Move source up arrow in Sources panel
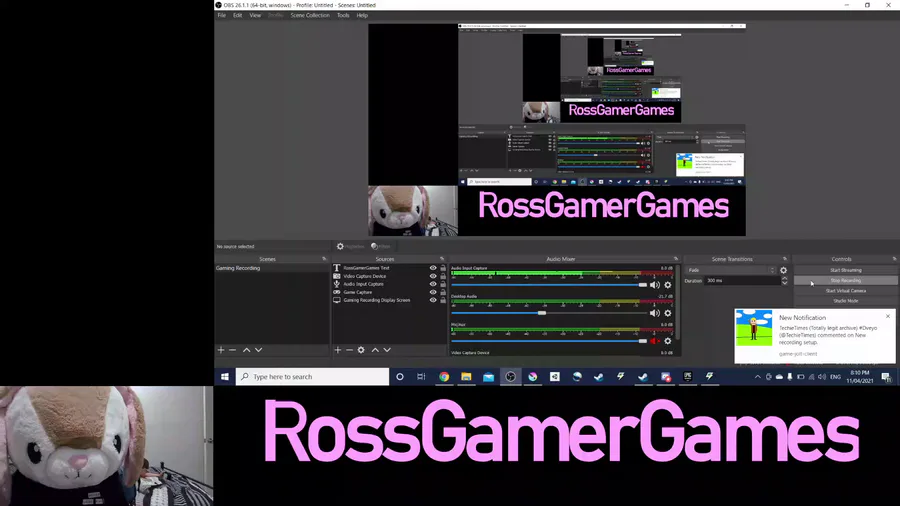 (x=375, y=350)
